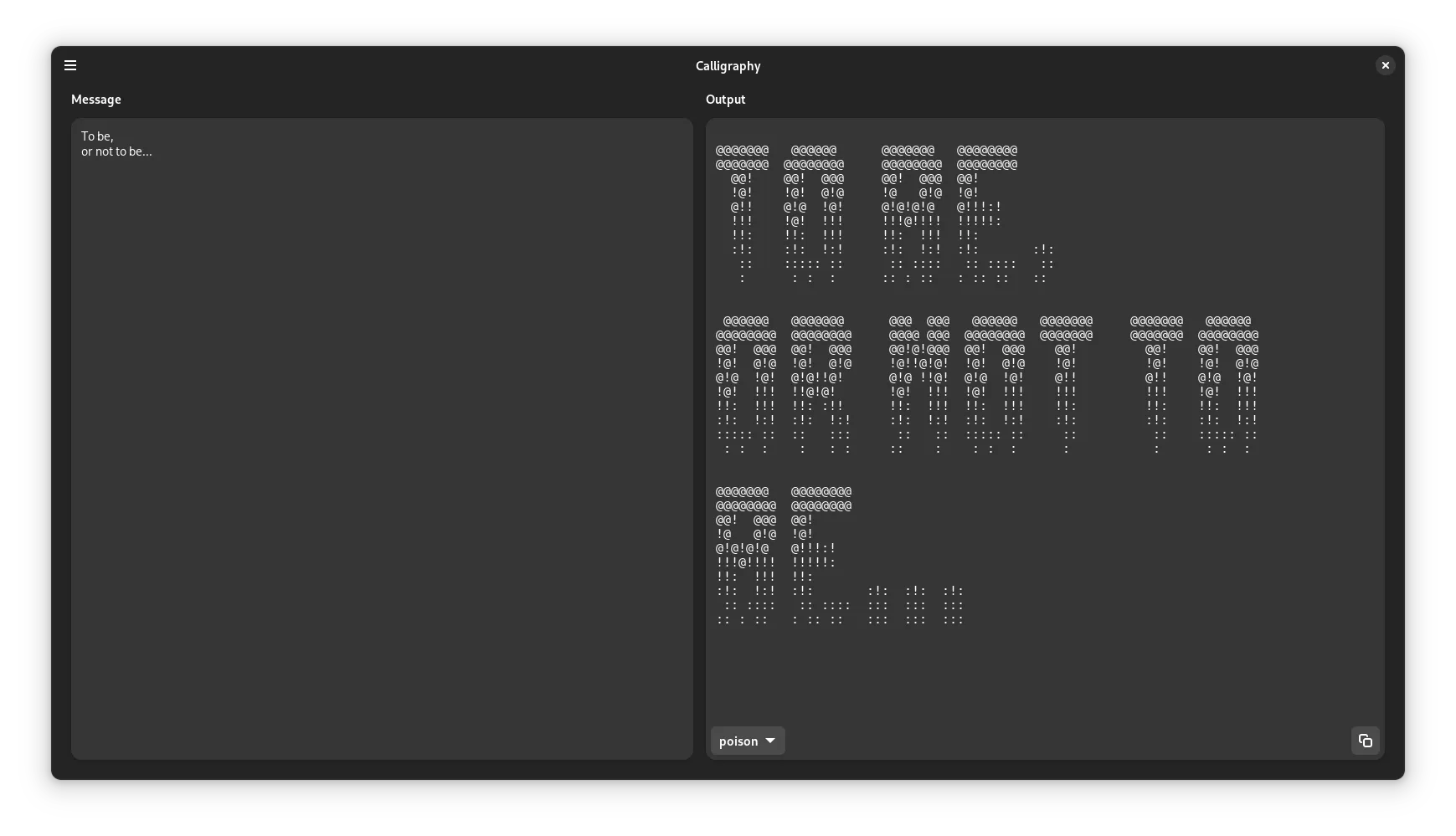Click the 'Output' heading label
This screenshot has height=836, width=1456.
(725, 100)
